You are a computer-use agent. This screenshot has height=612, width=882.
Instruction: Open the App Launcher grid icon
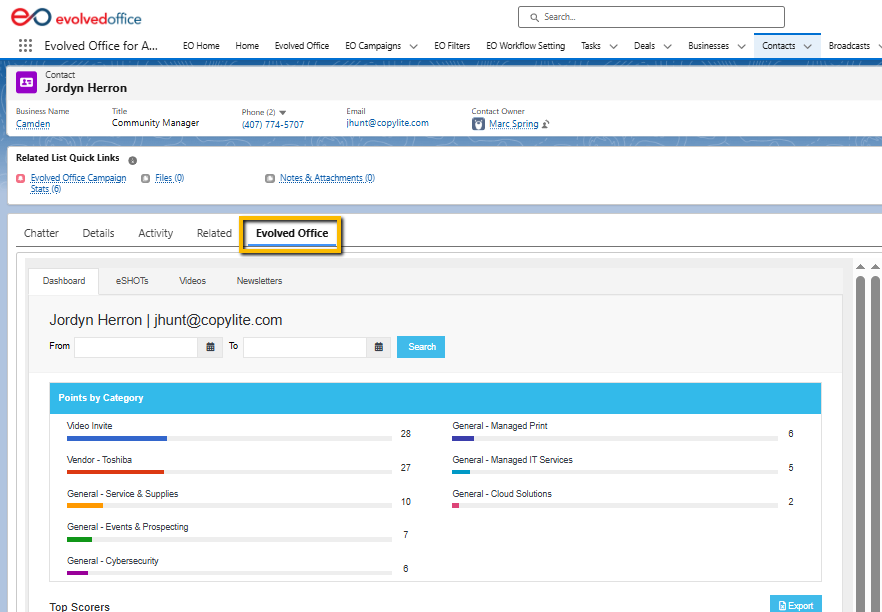point(25,46)
